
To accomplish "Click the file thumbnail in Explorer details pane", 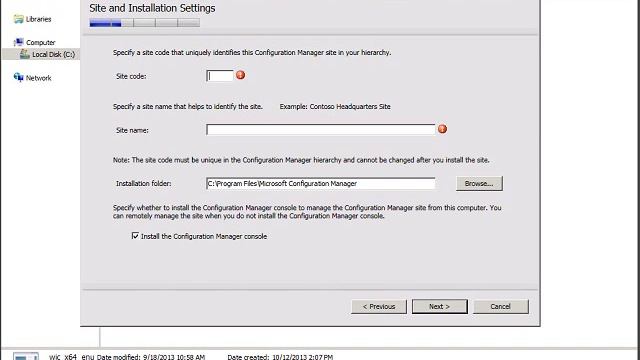I will tap(26, 356).
